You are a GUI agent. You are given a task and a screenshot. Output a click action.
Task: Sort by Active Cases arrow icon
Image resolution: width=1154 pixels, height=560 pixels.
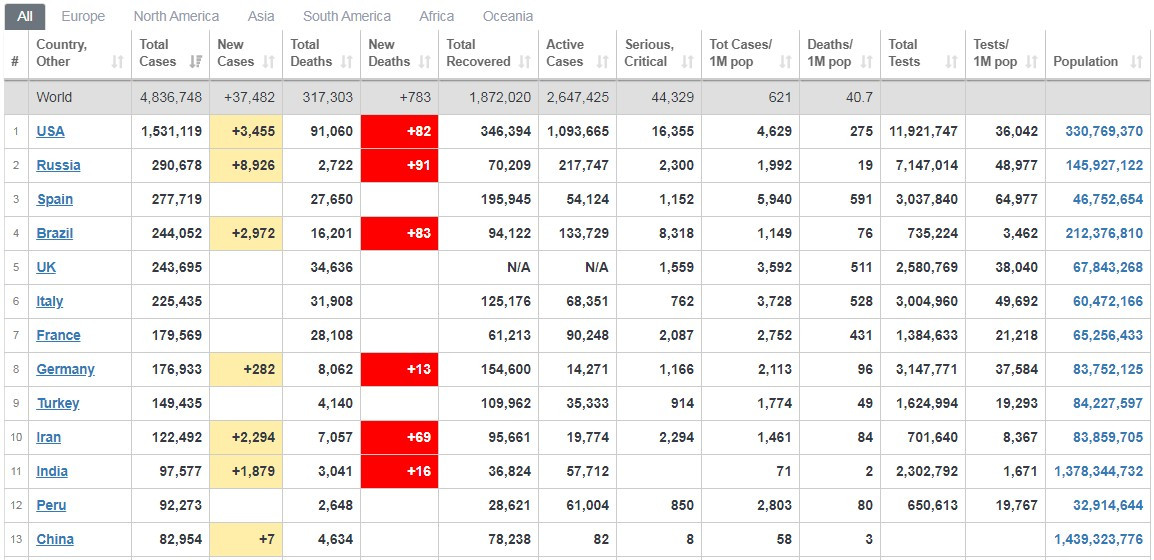pos(603,62)
